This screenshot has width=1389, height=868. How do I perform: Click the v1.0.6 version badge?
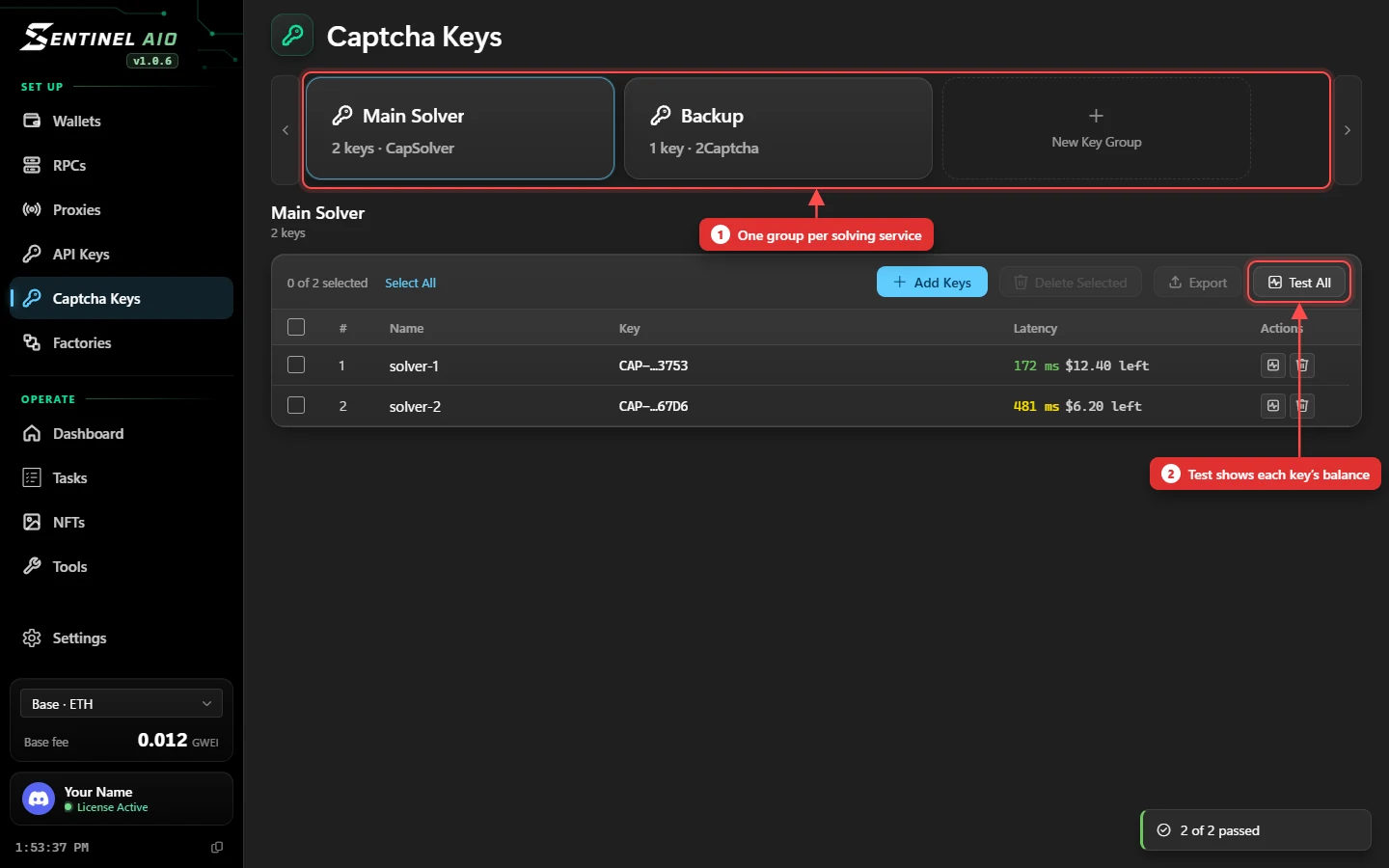coord(152,61)
